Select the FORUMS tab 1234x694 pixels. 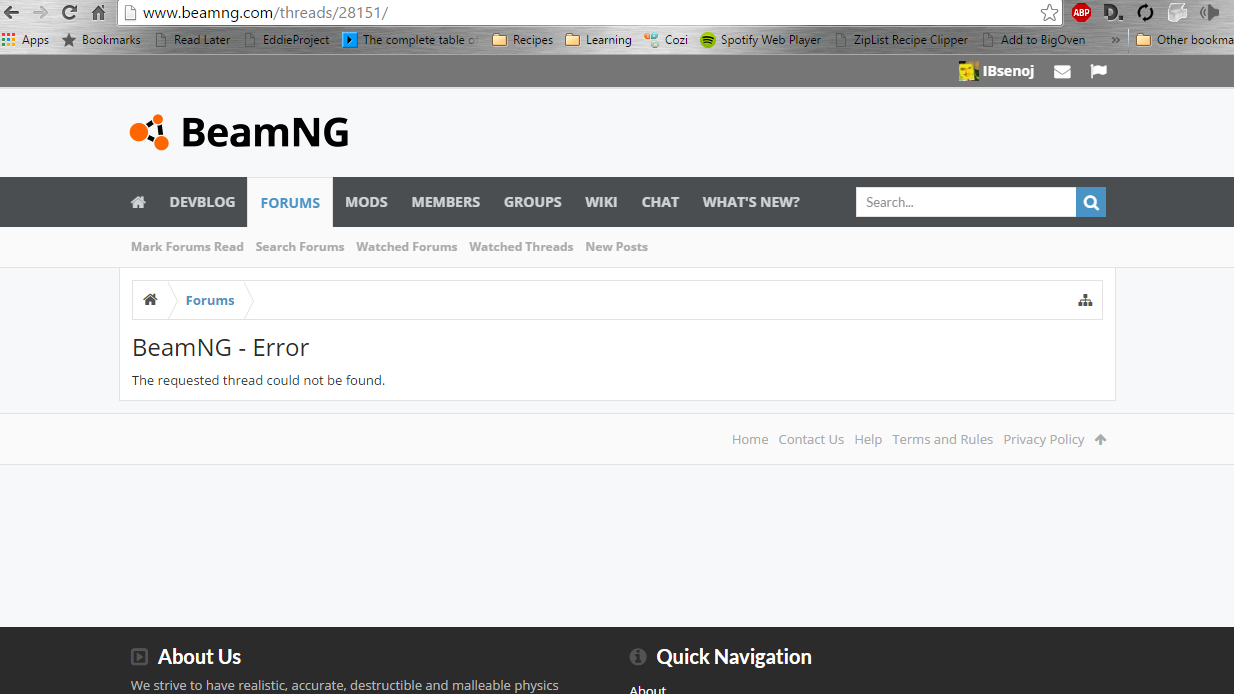coord(290,202)
